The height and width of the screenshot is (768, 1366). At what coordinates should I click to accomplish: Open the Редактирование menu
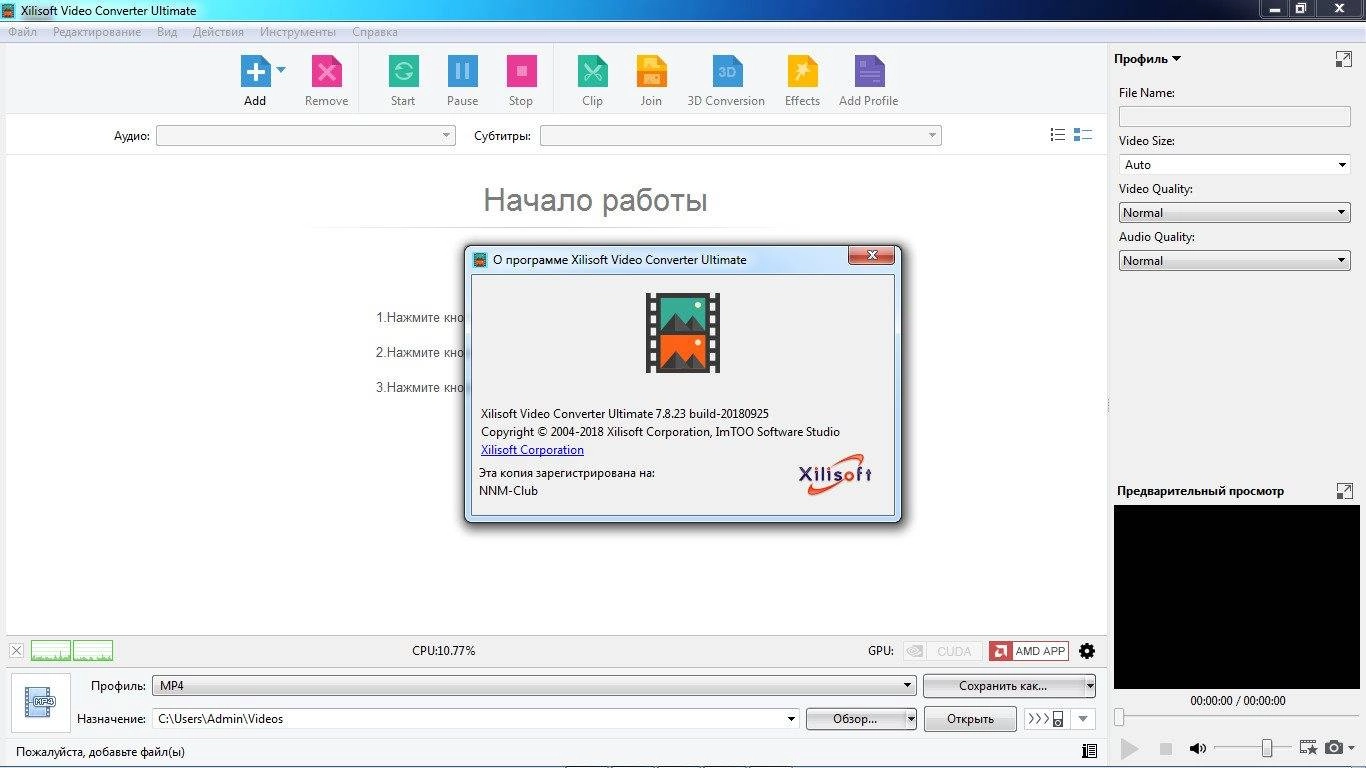[x=97, y=32]
